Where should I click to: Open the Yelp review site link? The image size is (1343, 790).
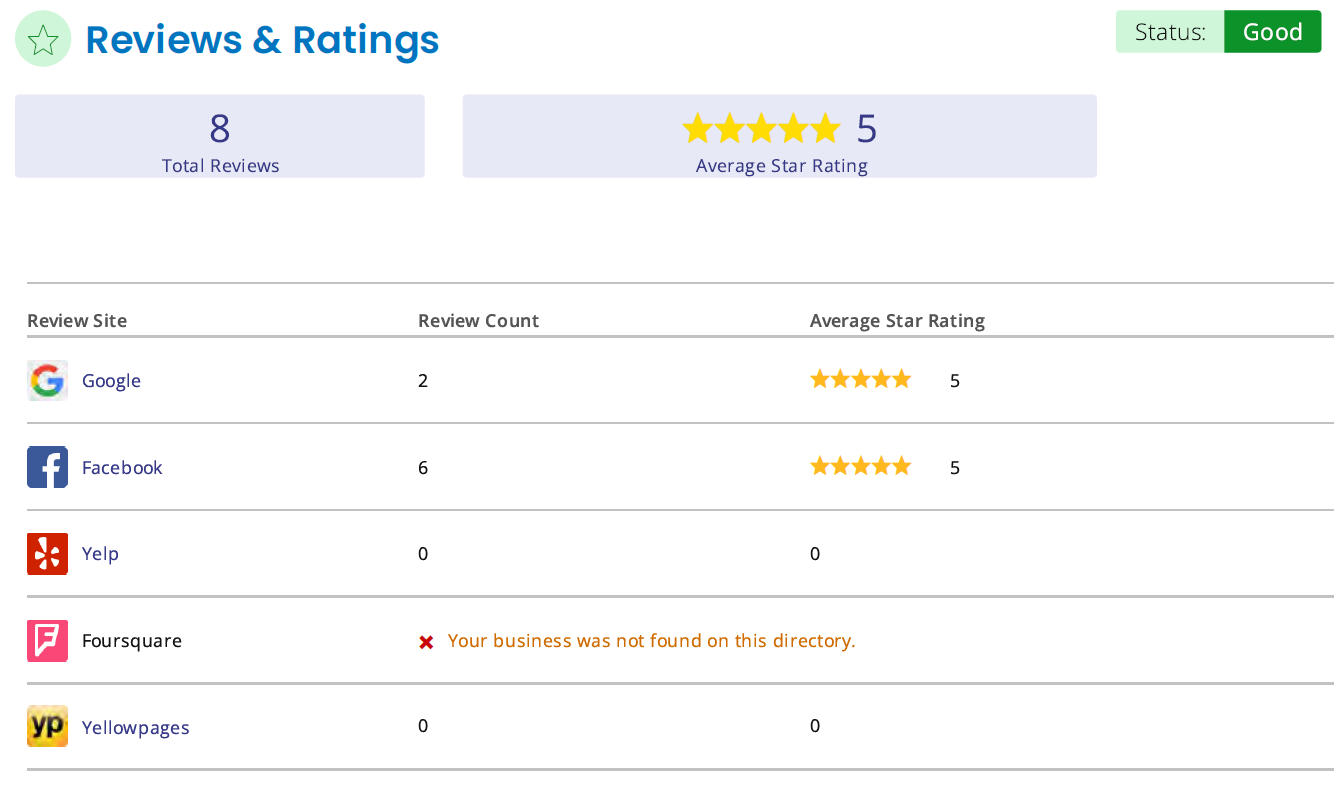[x=100, y=554]
